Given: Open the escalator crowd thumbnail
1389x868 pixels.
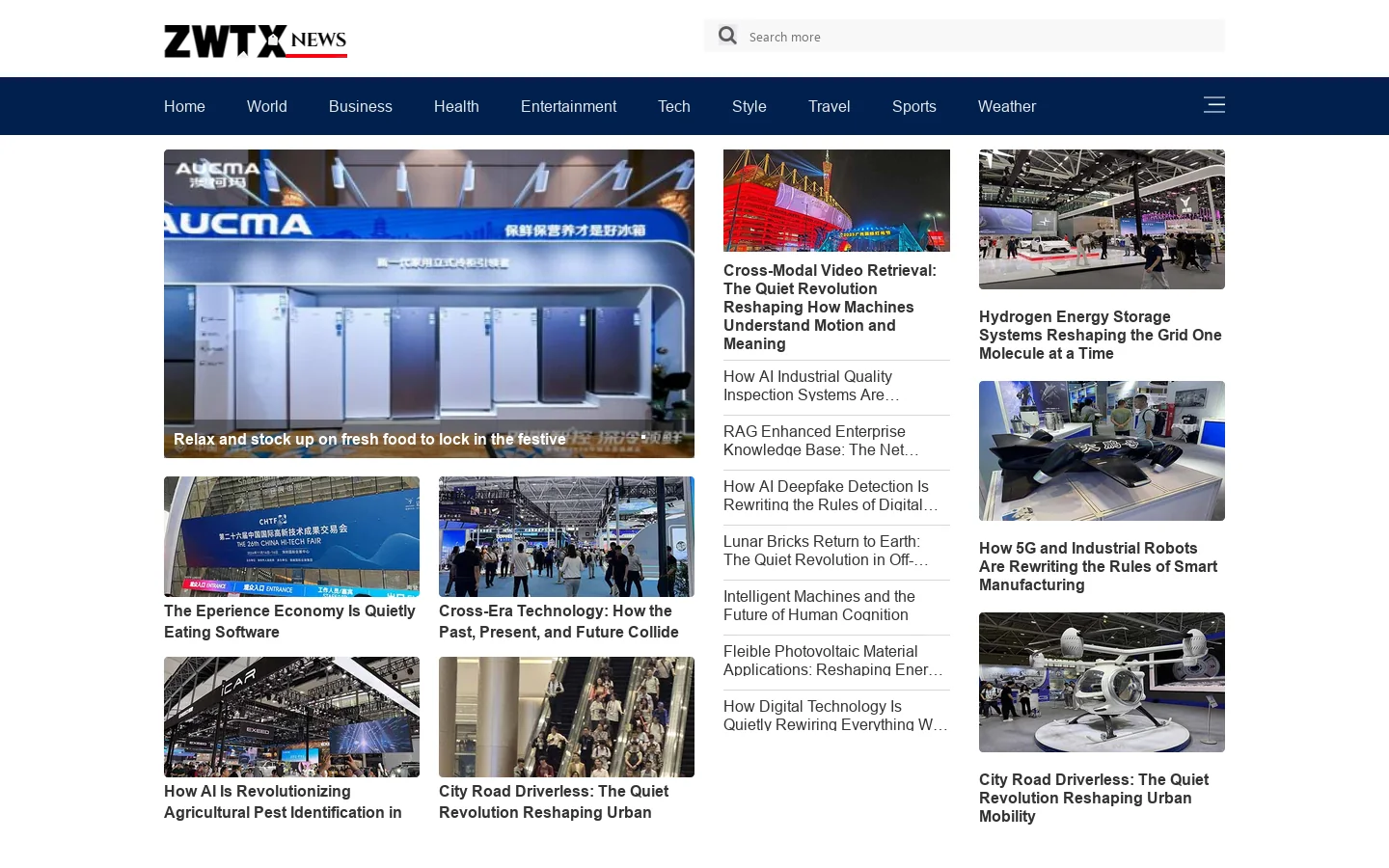Looking at the screenshot, I should tap(566, 717).
